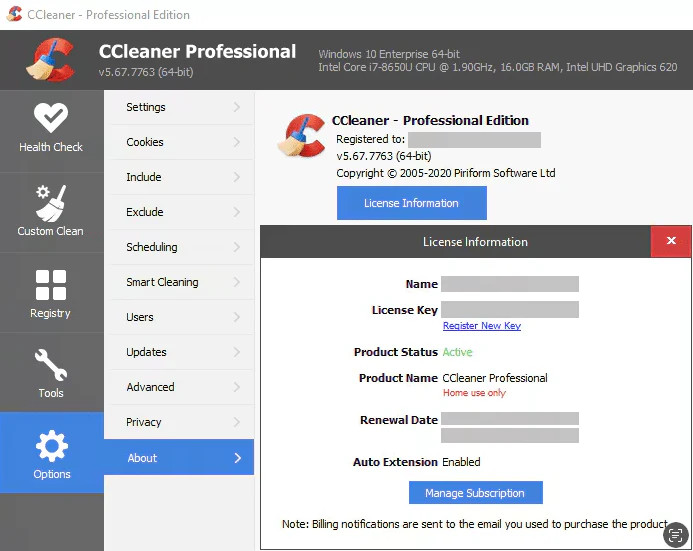Screen dimensions: 693x551
Task: Click the About row chevron
Action: (237, 458)
